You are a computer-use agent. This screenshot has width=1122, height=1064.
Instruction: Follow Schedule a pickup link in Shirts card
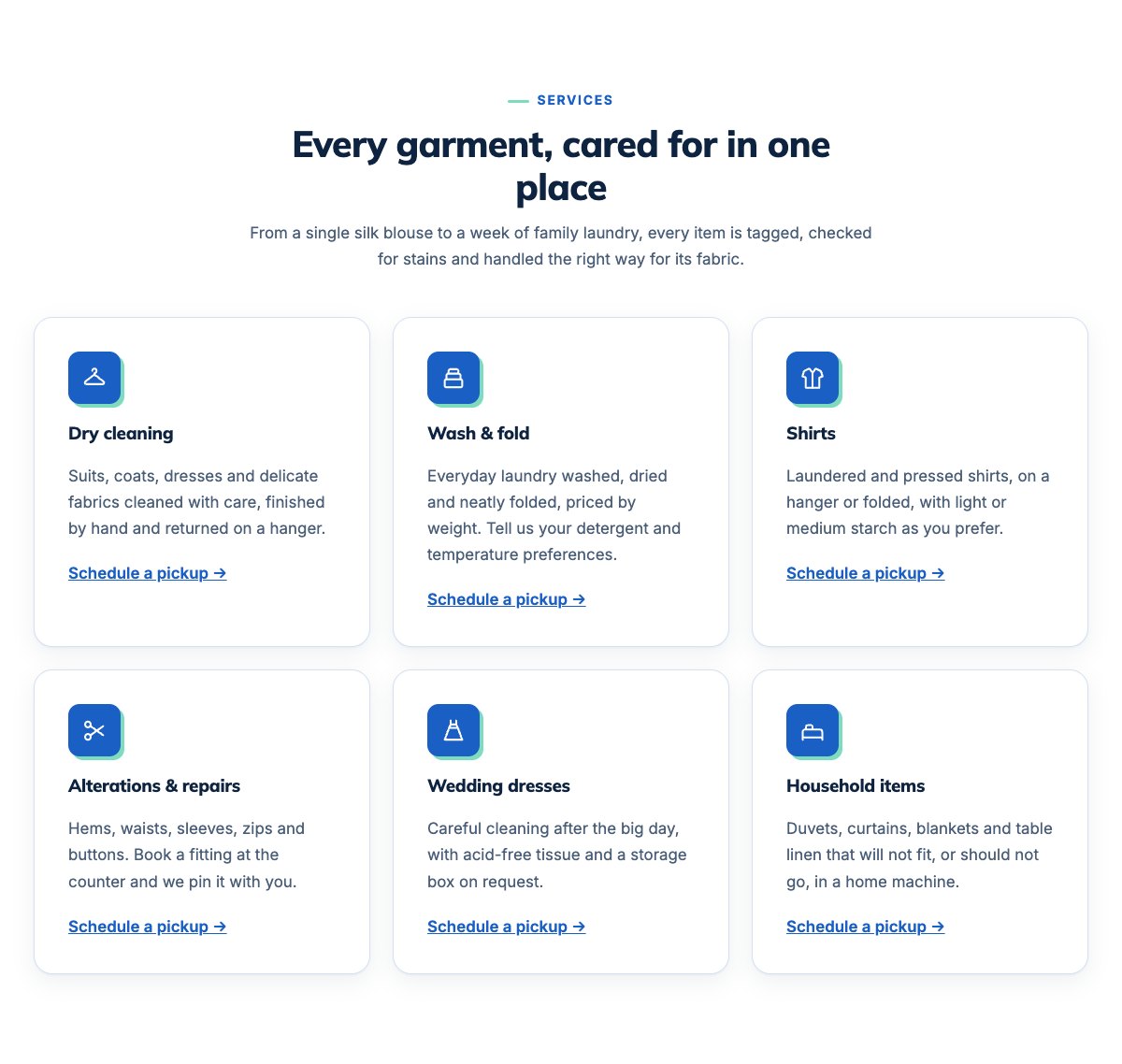coord(866,573)
